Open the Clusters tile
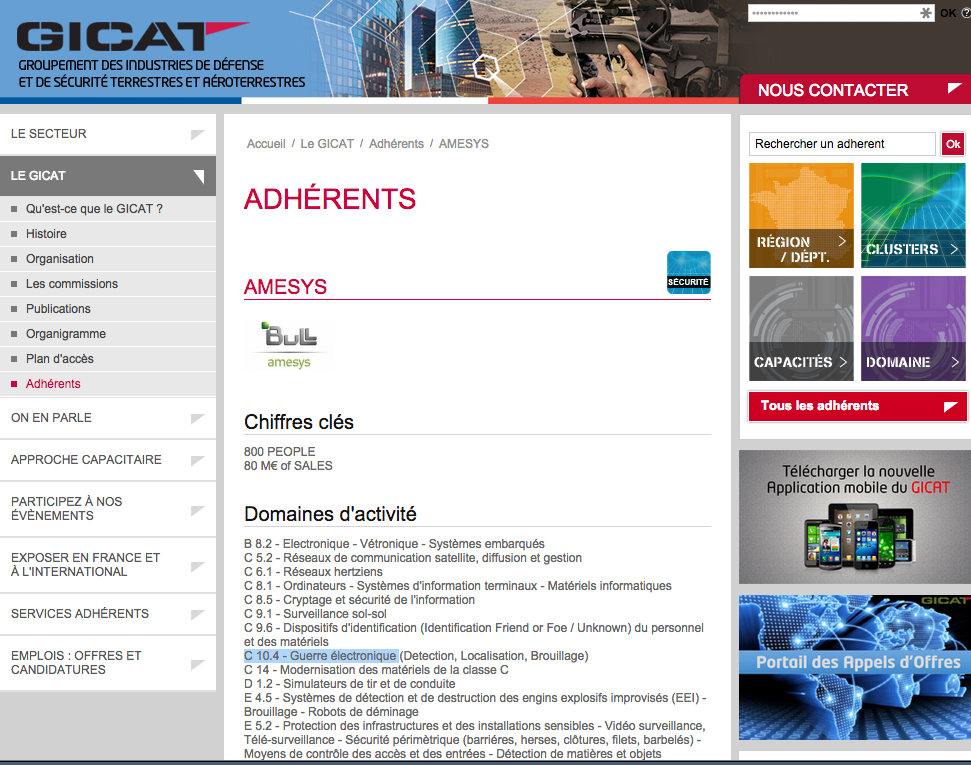The width and height of the screenshot is (971, 765). tap(913, 216)
